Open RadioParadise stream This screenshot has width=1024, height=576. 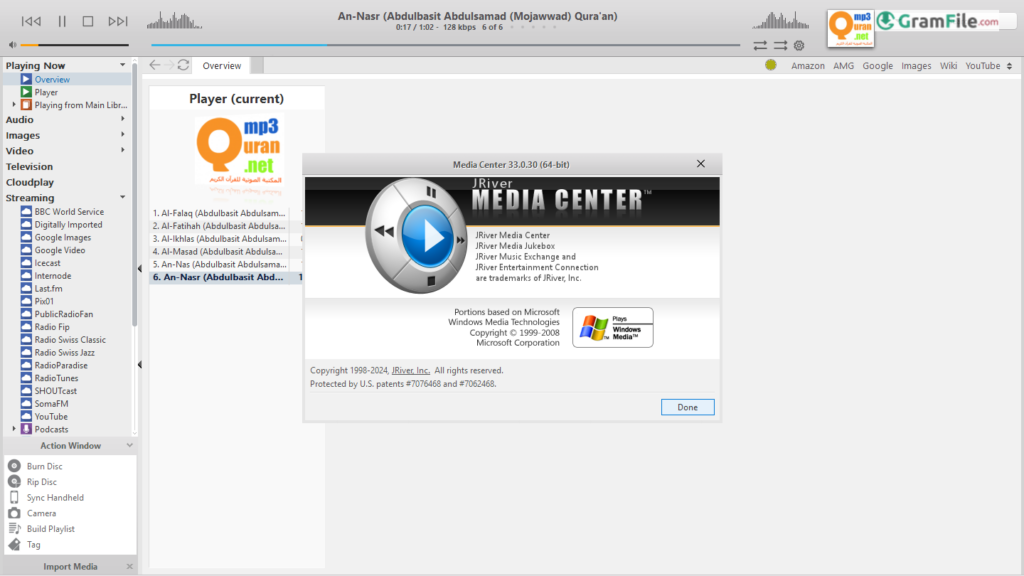61,366
